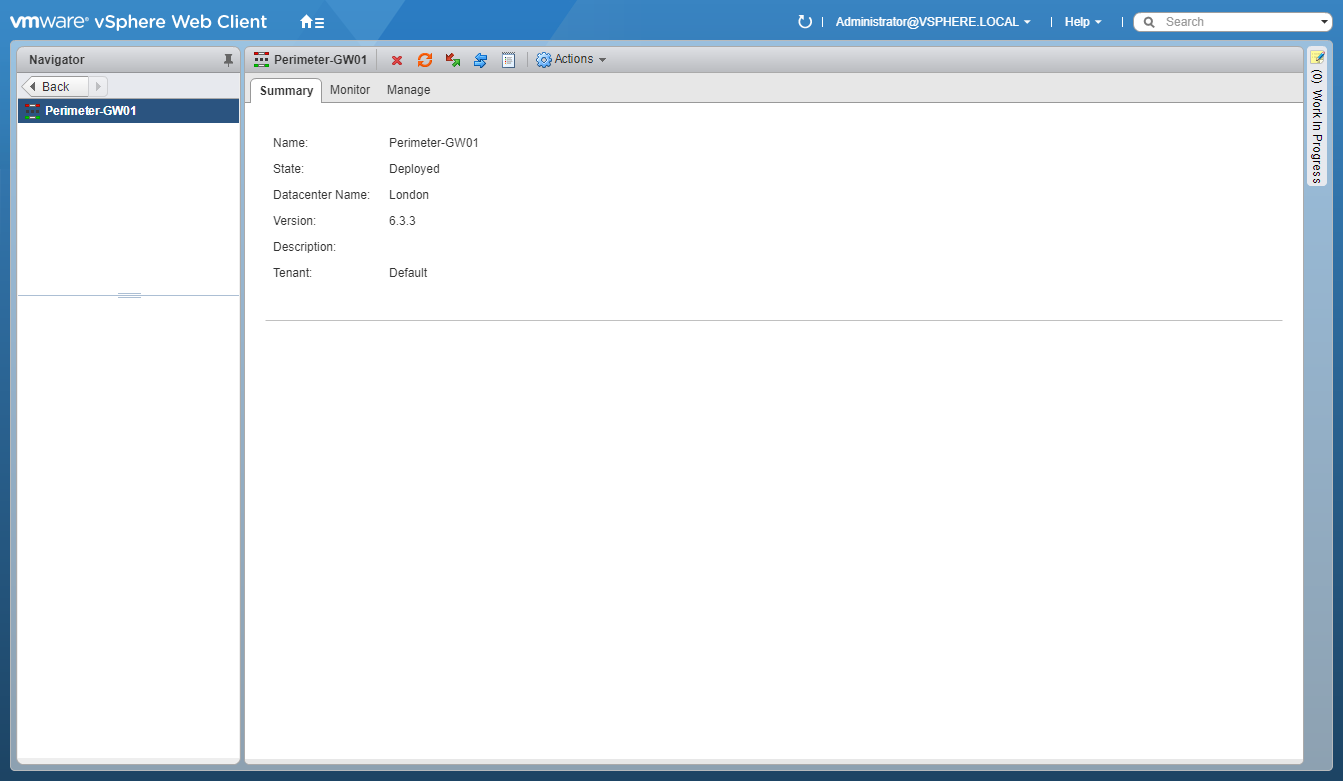
Task: Switch to the Monitor tab
Action: [x=350, y=90]
